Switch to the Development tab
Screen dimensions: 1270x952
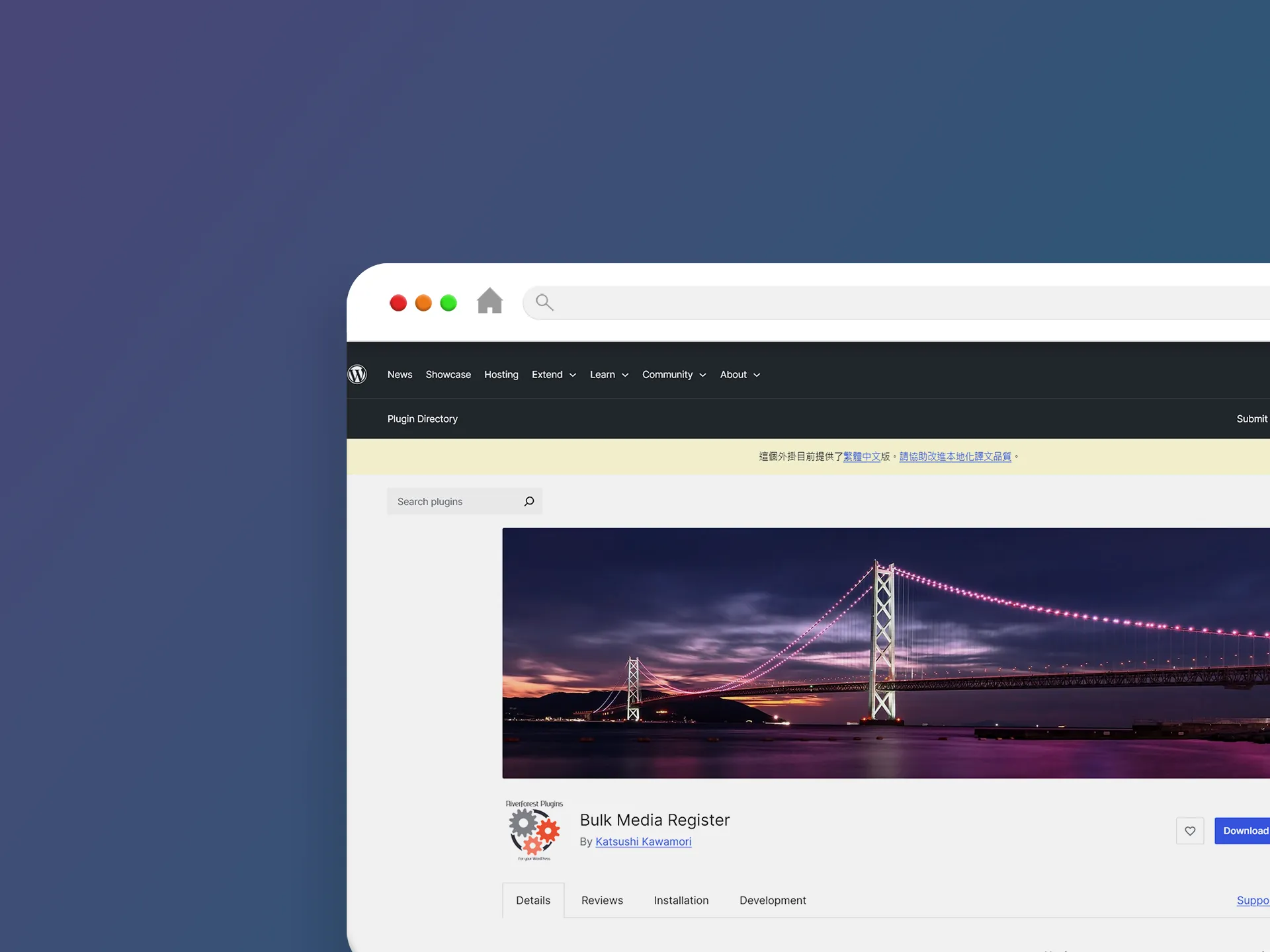pos(773,900)
